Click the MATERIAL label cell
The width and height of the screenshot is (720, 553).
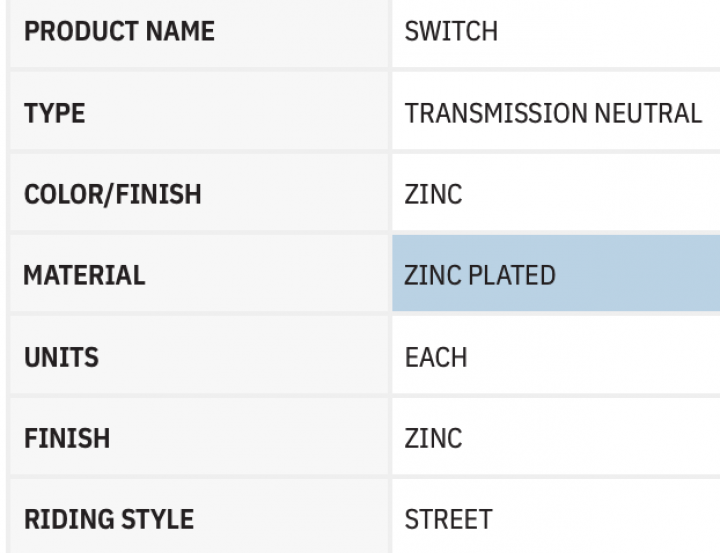(x=199, y=273)
